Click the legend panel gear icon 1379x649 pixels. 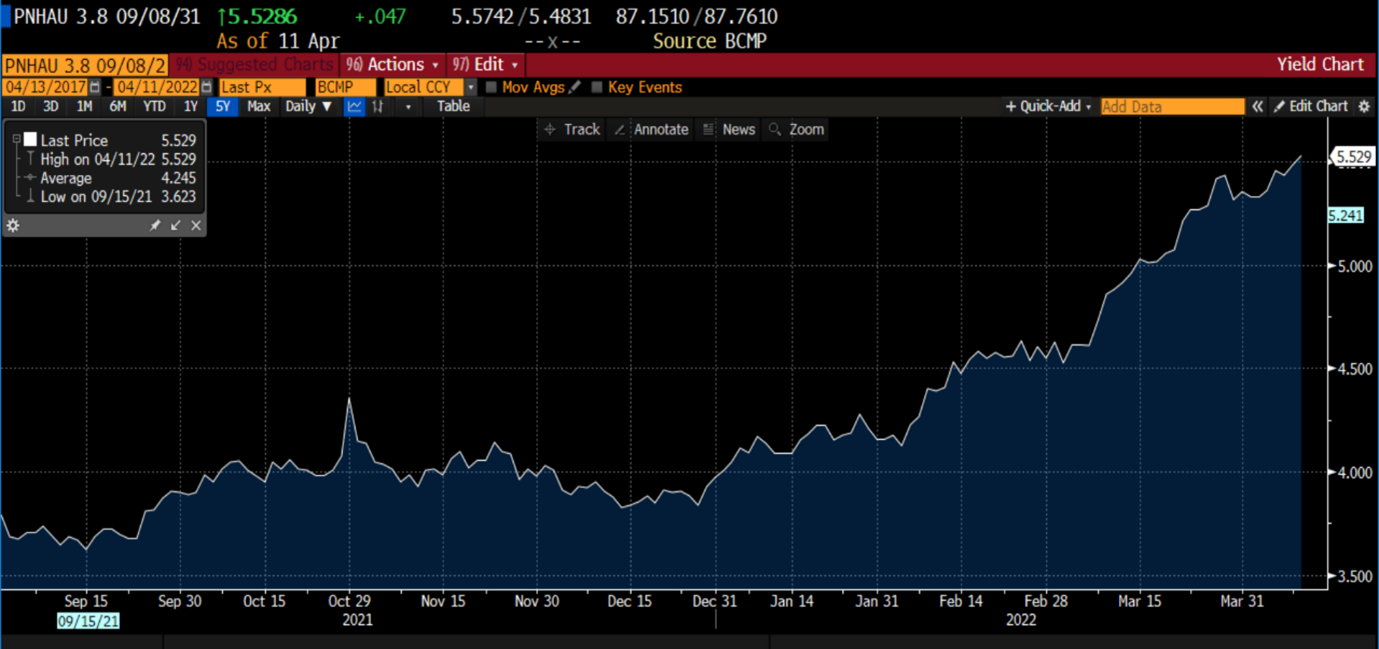[13, 226]
